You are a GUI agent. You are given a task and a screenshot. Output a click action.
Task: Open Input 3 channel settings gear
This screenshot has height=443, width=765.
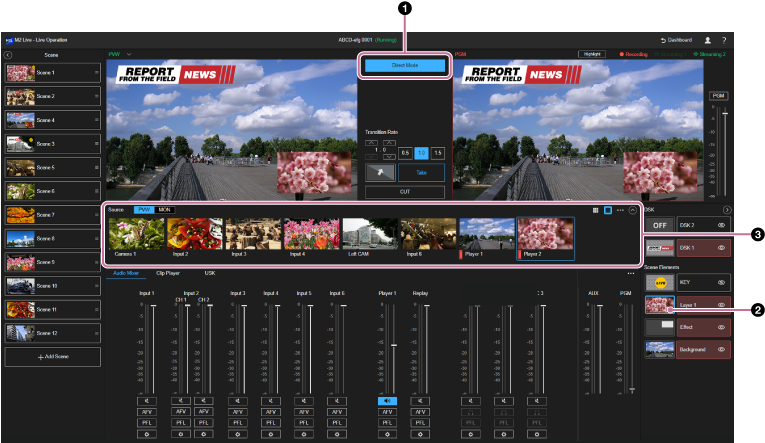pyautogui.click(x=238, y=434)
